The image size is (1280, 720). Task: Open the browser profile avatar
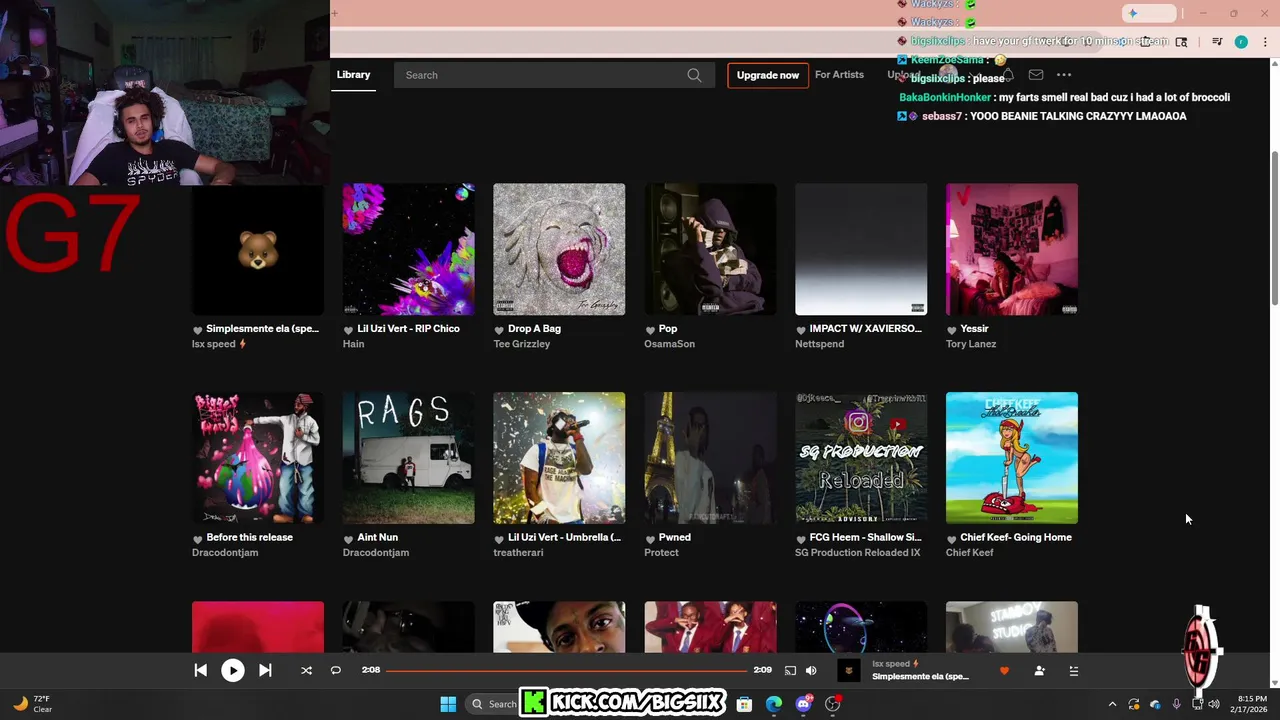pos(1241,42)
